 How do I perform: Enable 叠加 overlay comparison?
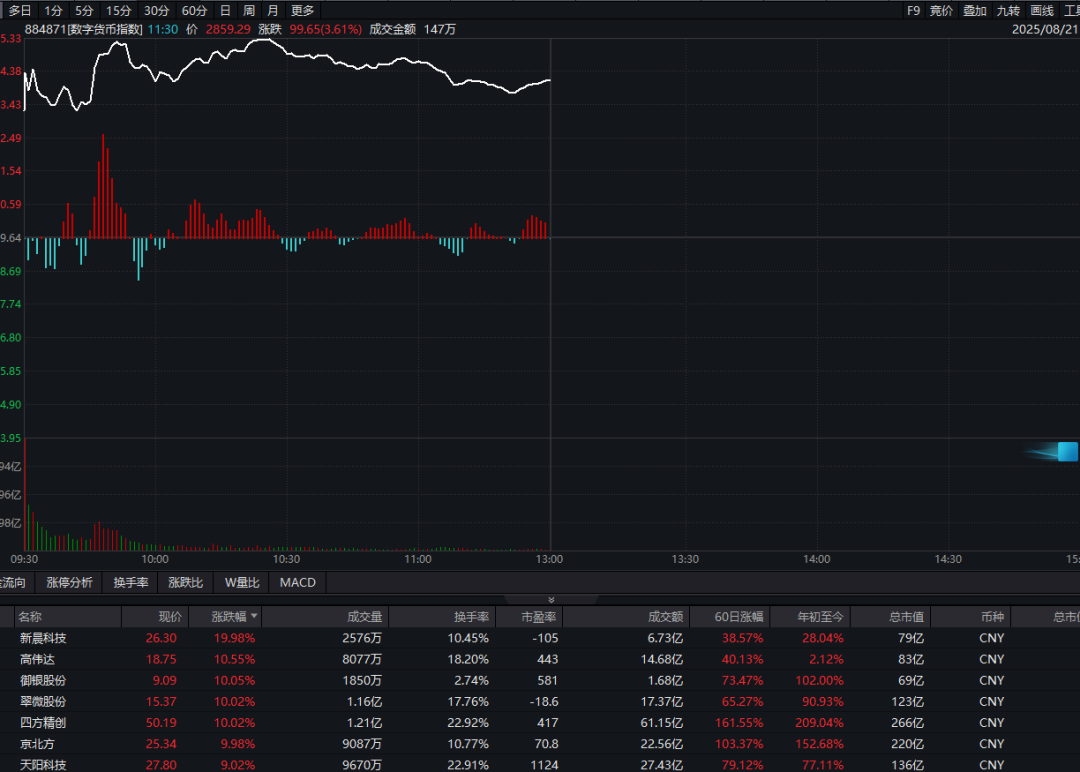click(x=975, y=10)
